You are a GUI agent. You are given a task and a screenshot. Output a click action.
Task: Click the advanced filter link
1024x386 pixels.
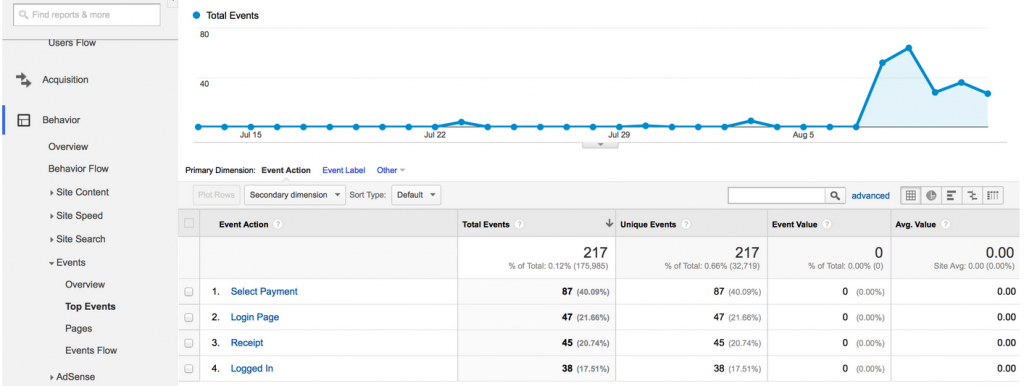coord(870,195)
